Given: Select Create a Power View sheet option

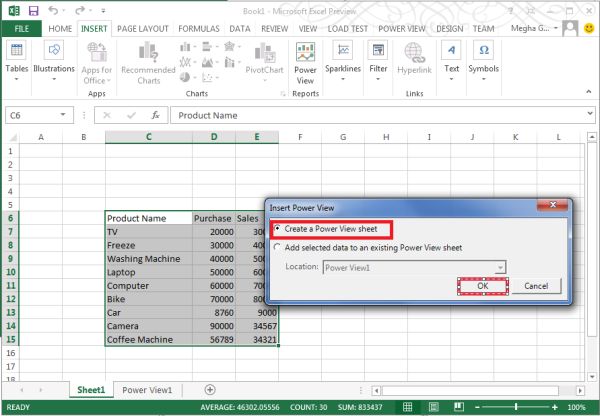Looking at the screenshot, I should click(327, 229).
